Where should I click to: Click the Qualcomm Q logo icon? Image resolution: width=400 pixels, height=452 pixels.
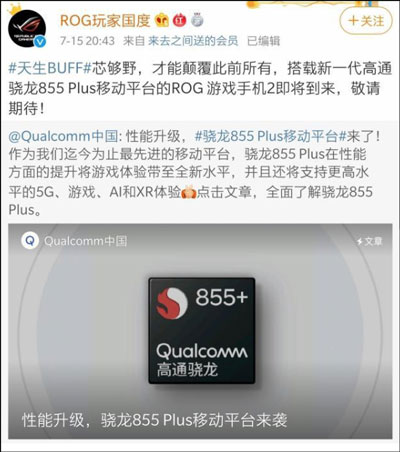(30, 241)
